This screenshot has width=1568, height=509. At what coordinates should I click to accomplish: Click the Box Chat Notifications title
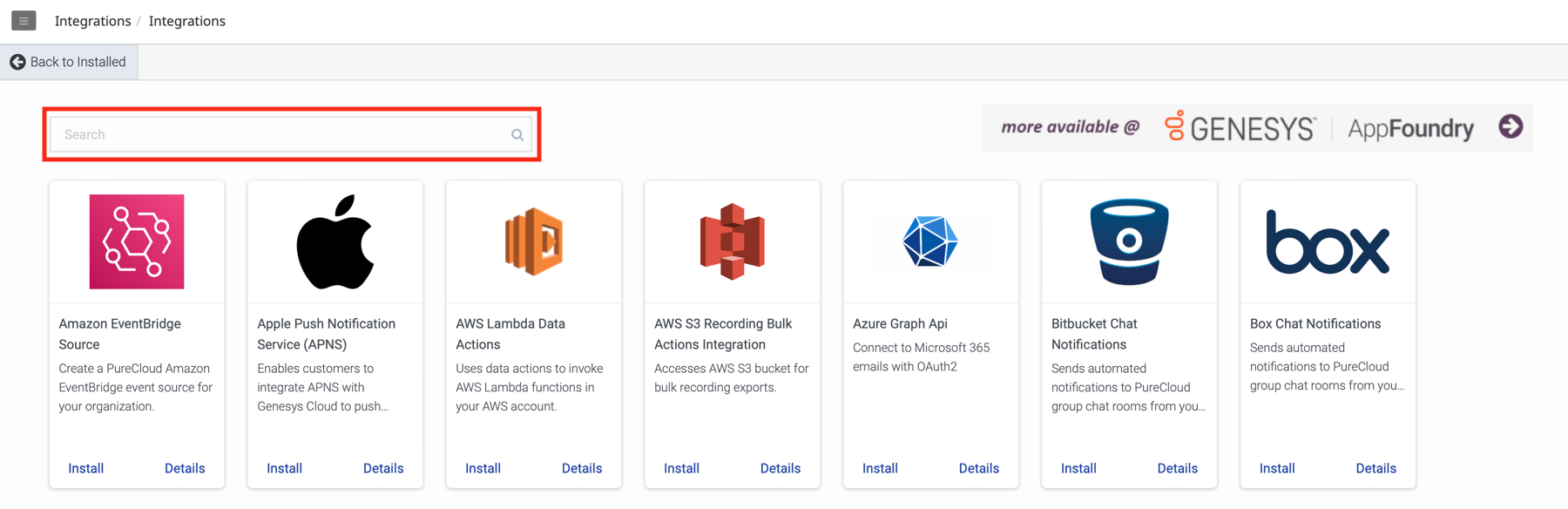[x=1315, y=323]
